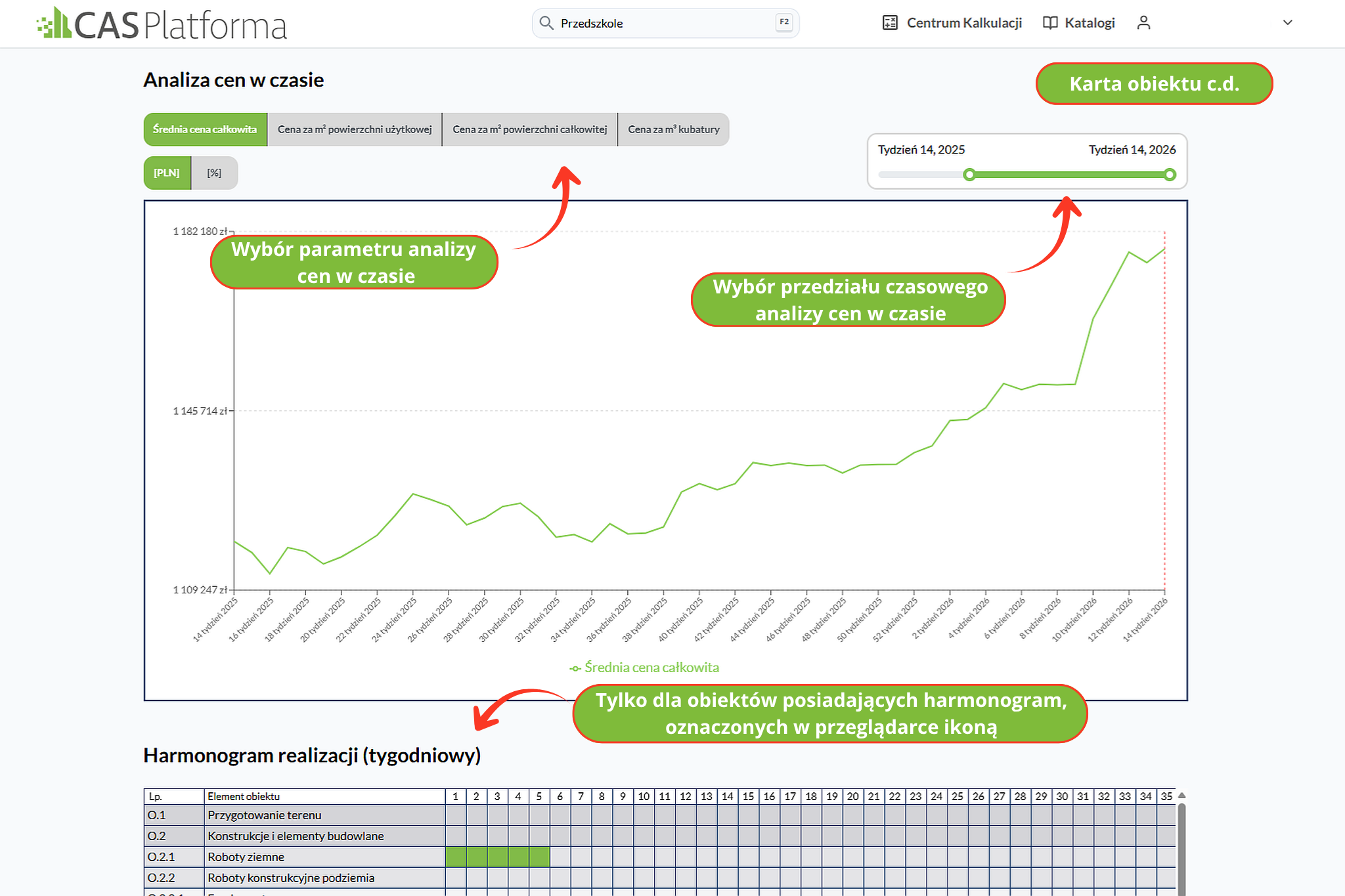Screen dimensions: 1345x896
Task: Open the user profile icon
Action: point(1143,23)
